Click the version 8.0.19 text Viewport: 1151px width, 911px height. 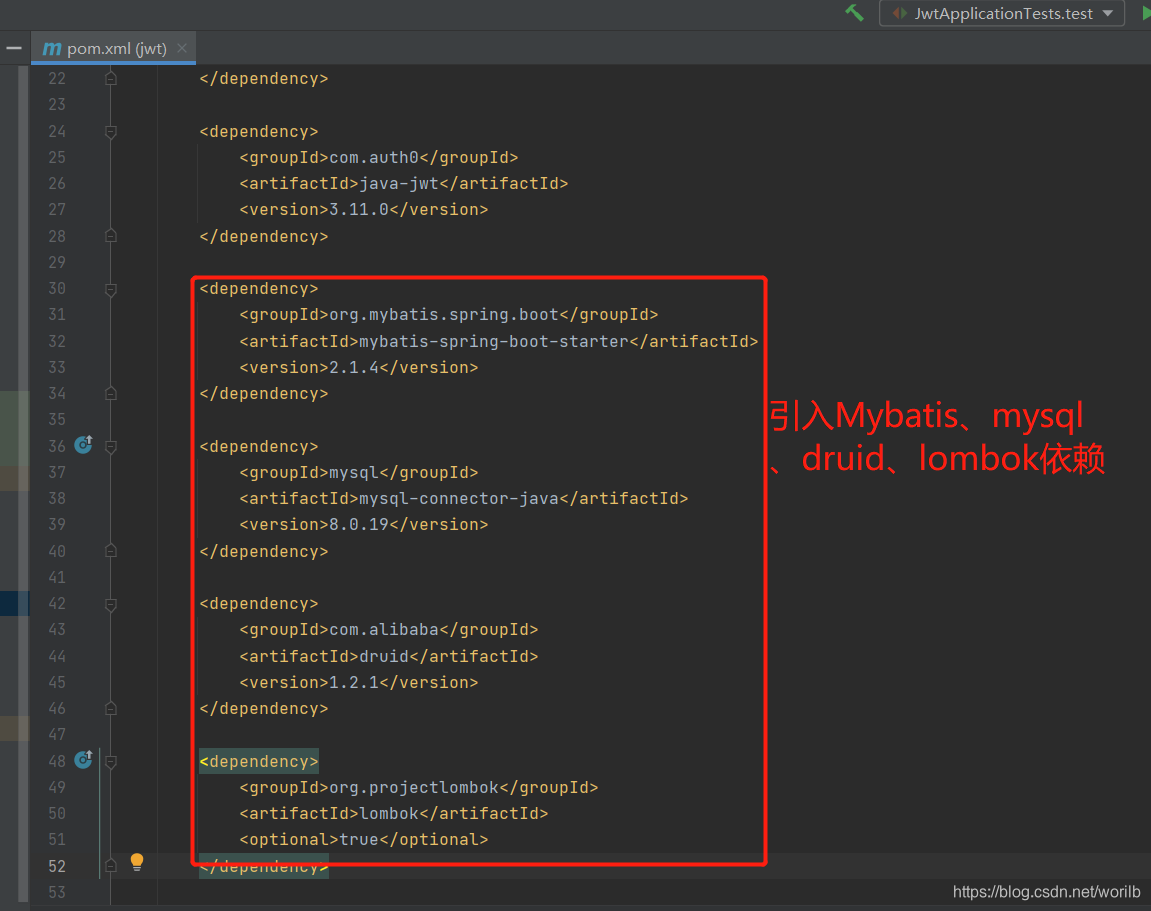pos(359,525)
